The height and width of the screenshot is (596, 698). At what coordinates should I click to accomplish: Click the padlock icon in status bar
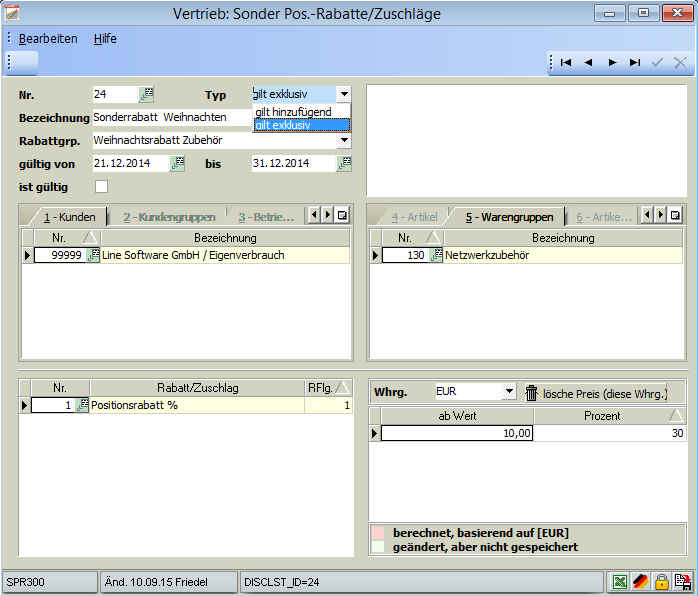[661, 582]
